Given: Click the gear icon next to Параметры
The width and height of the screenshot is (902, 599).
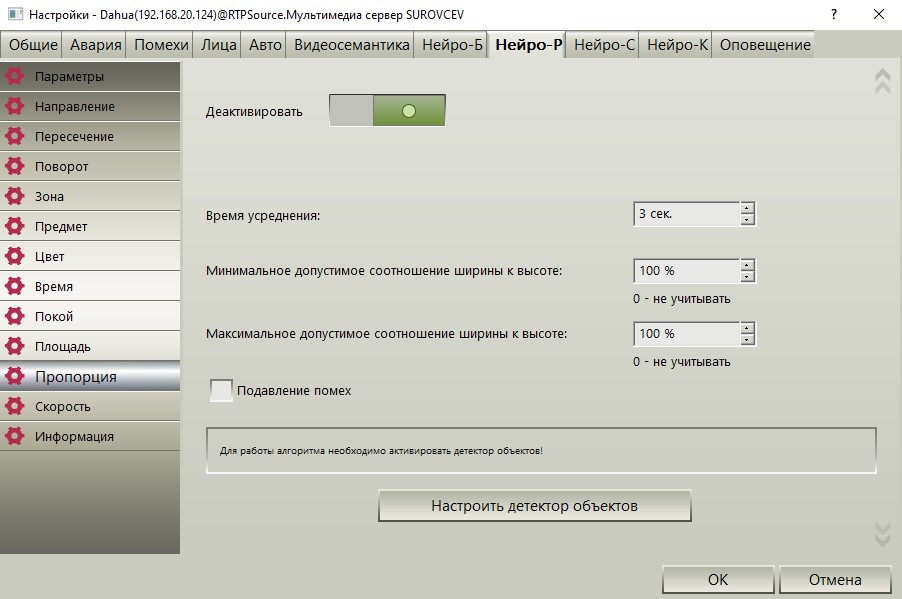Looking at the screenshot, I should click(14, 76).
